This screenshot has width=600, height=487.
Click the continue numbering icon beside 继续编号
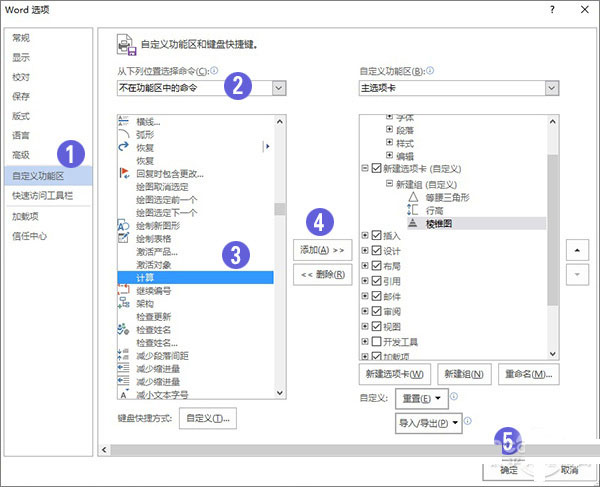click(x=124, y=290)
